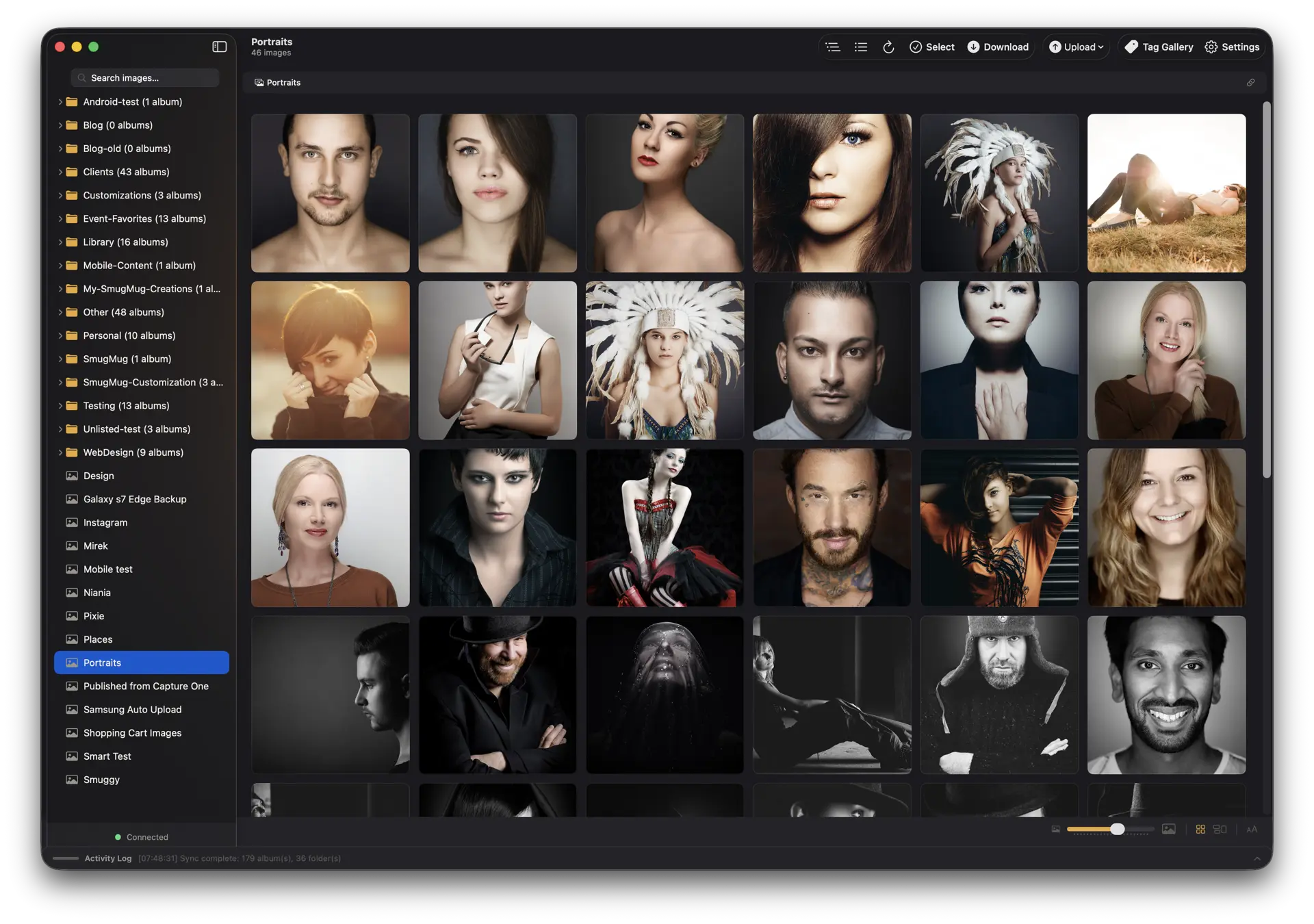1314x924 pixels.
Task: Open the Upload dropdown menu
Action: coord(1076,47)
